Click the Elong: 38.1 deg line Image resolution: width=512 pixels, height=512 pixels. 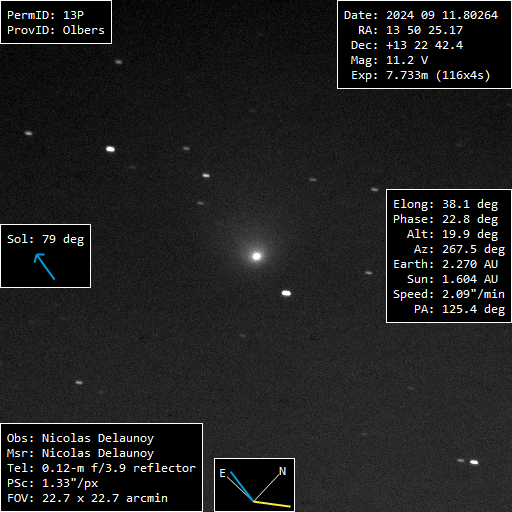click(445, 204)
